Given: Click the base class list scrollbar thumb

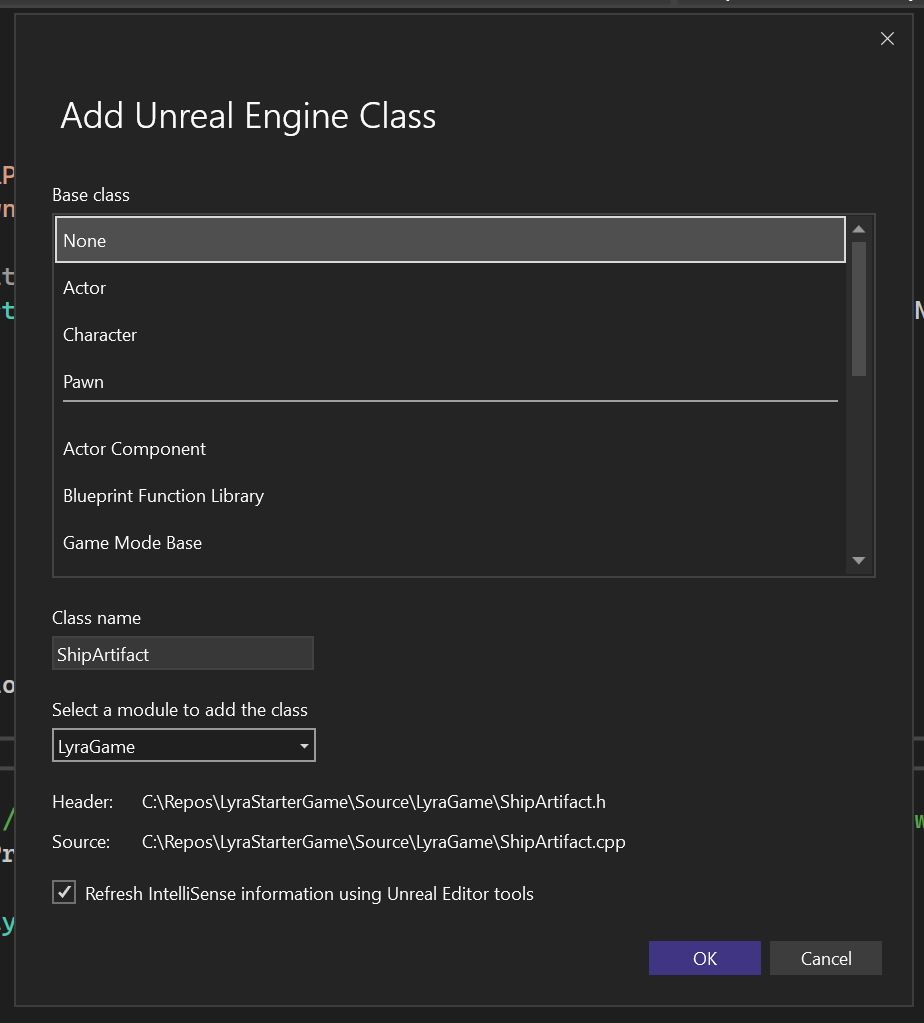Looking at the screenshot, I should point(858,308).
